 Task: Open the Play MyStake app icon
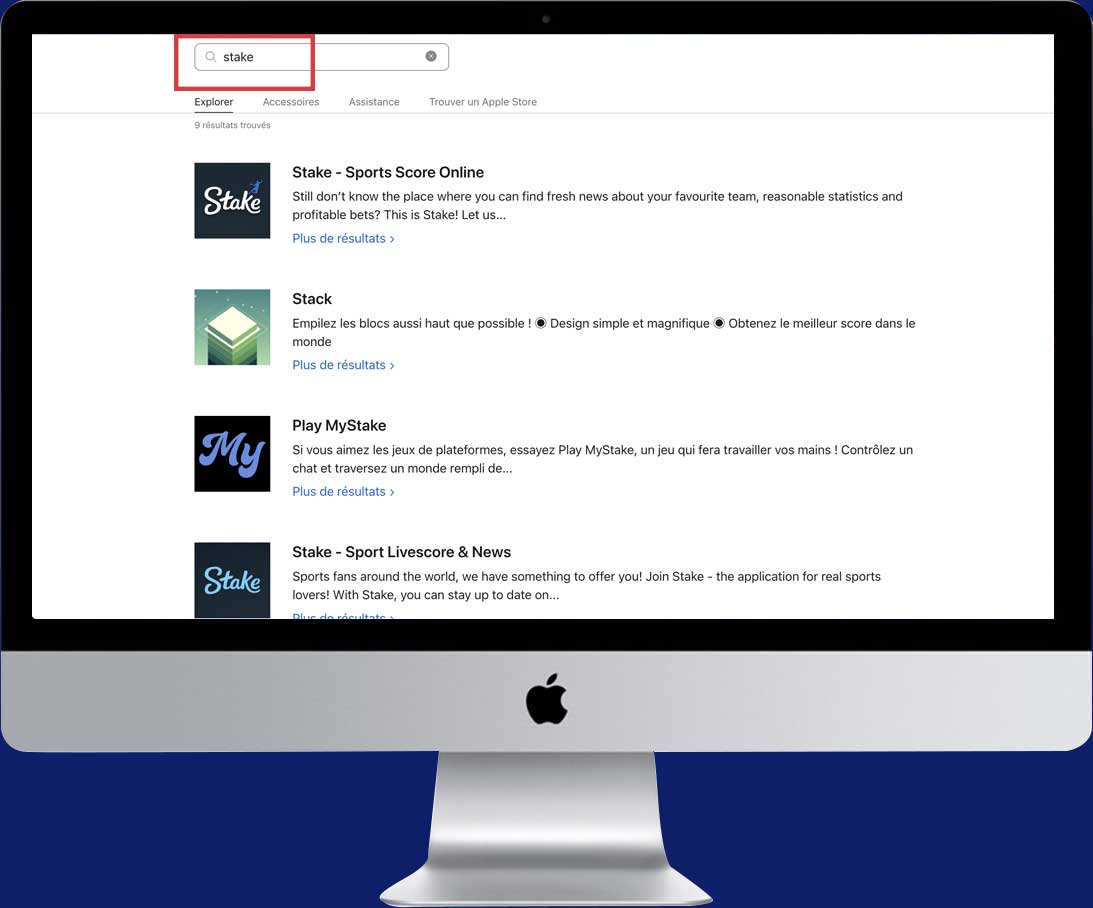[x=232, y=454]
